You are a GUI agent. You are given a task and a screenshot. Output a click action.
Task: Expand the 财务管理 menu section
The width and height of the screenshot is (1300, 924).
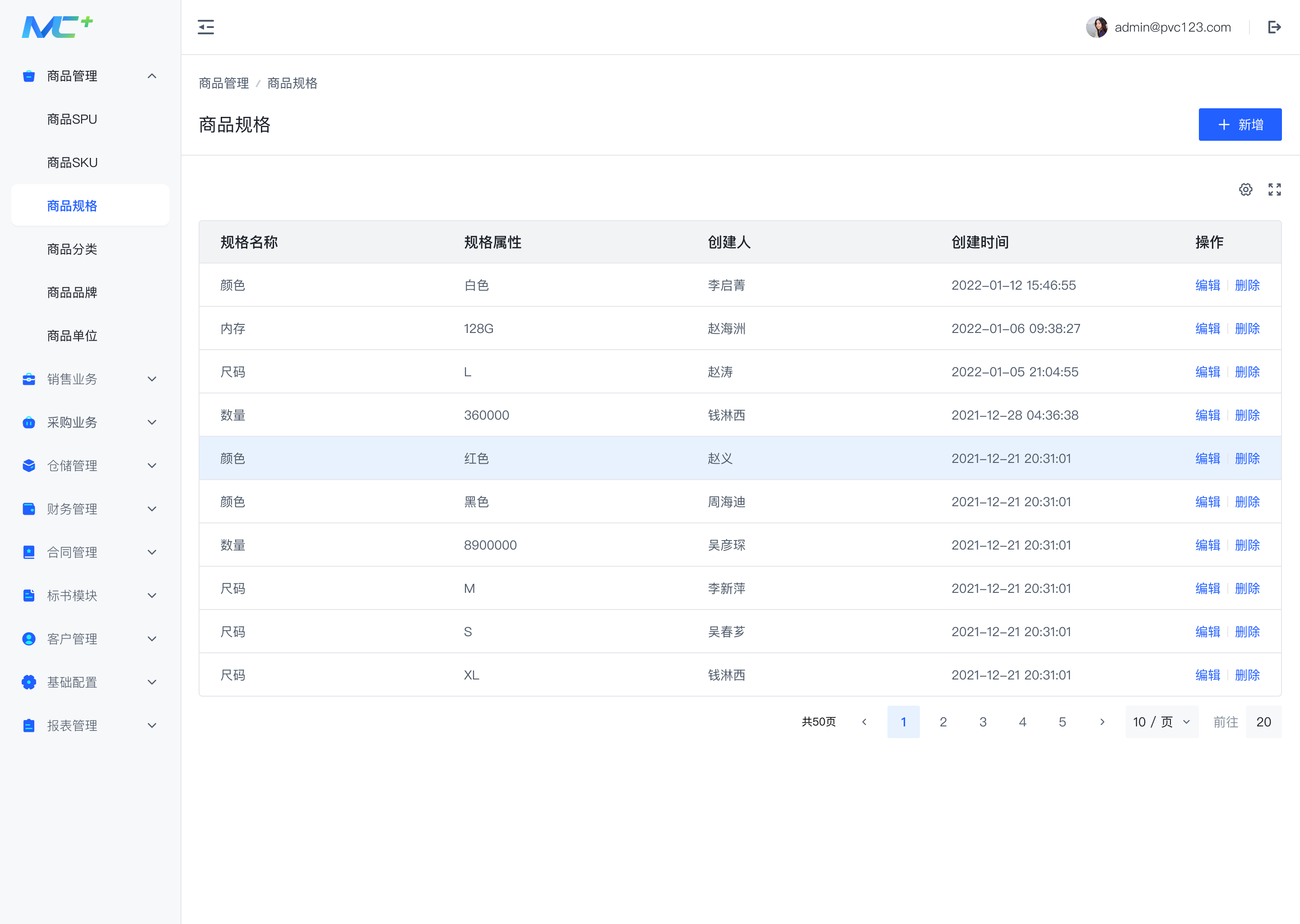tap(90, 509)
